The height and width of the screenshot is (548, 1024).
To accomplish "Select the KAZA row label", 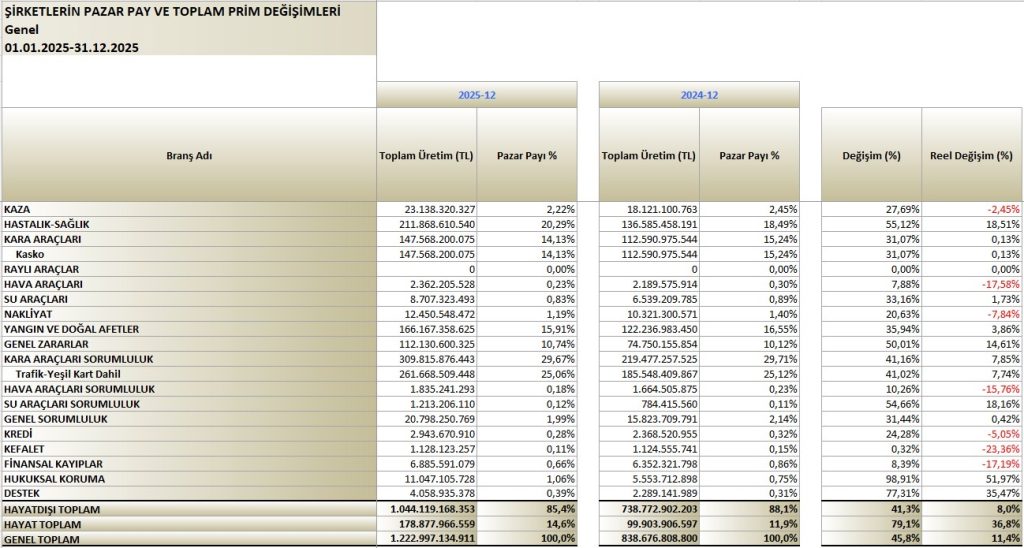I will pos(17,209).
